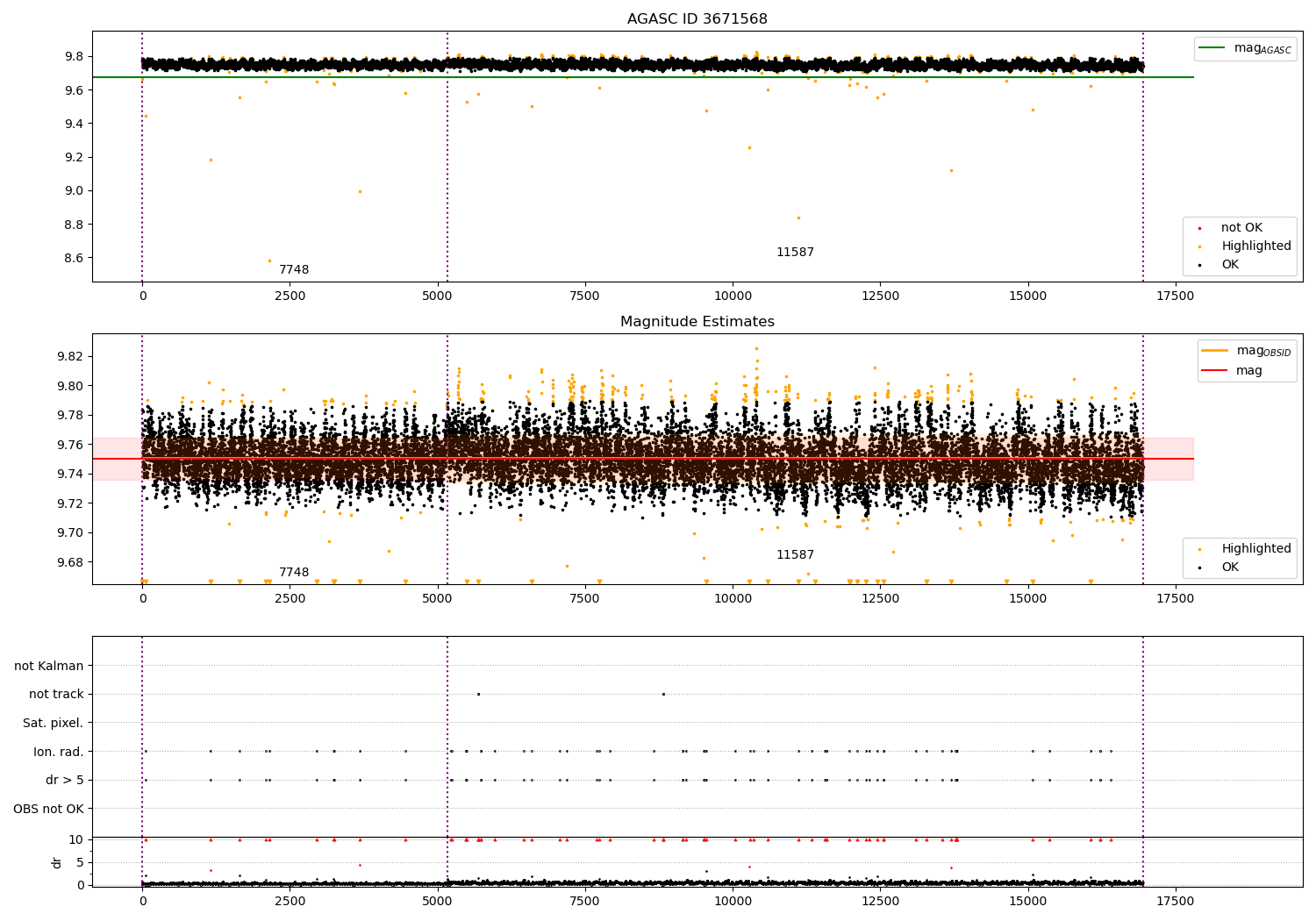Click the 9.74 y-tick on the middle plot
Screen dimensions: 1316x921
click(x=70, y=474)
